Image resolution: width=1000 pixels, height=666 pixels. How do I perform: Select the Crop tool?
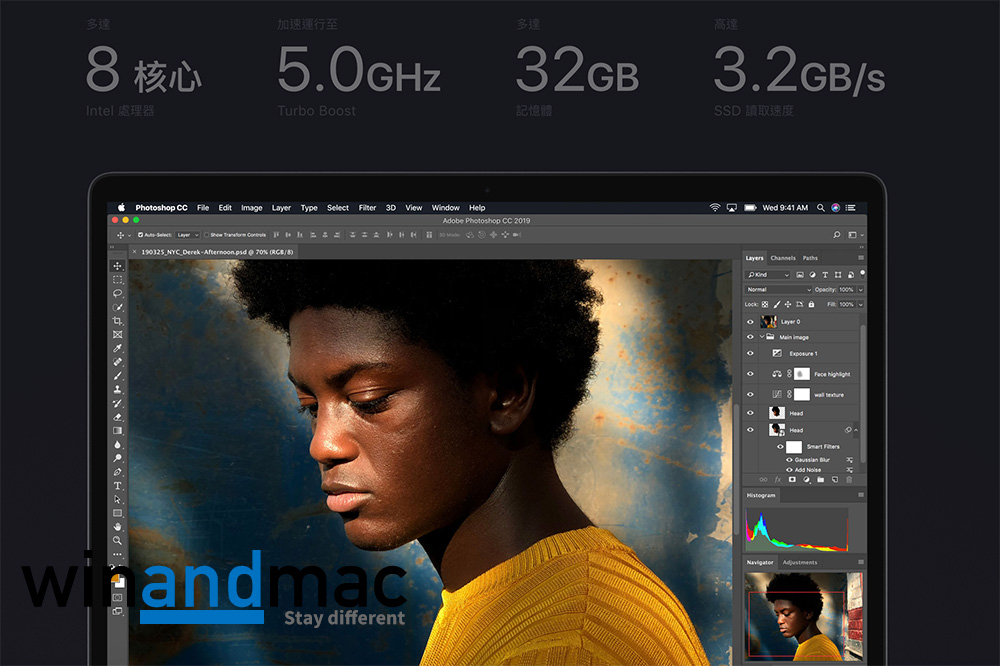tap(118, 321)
